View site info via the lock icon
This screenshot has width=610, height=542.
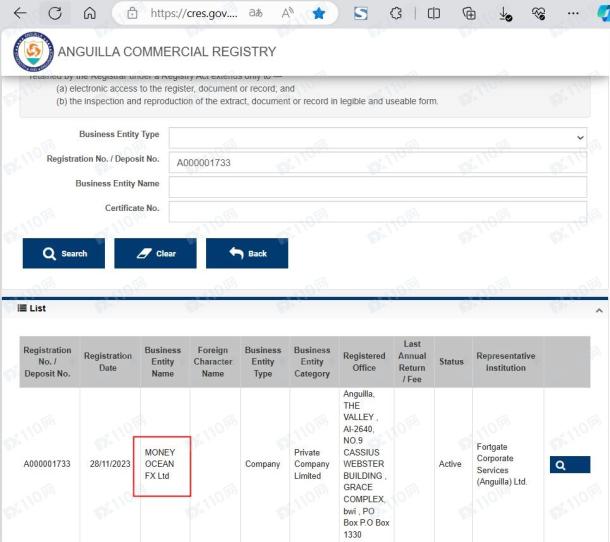(132, 13)
